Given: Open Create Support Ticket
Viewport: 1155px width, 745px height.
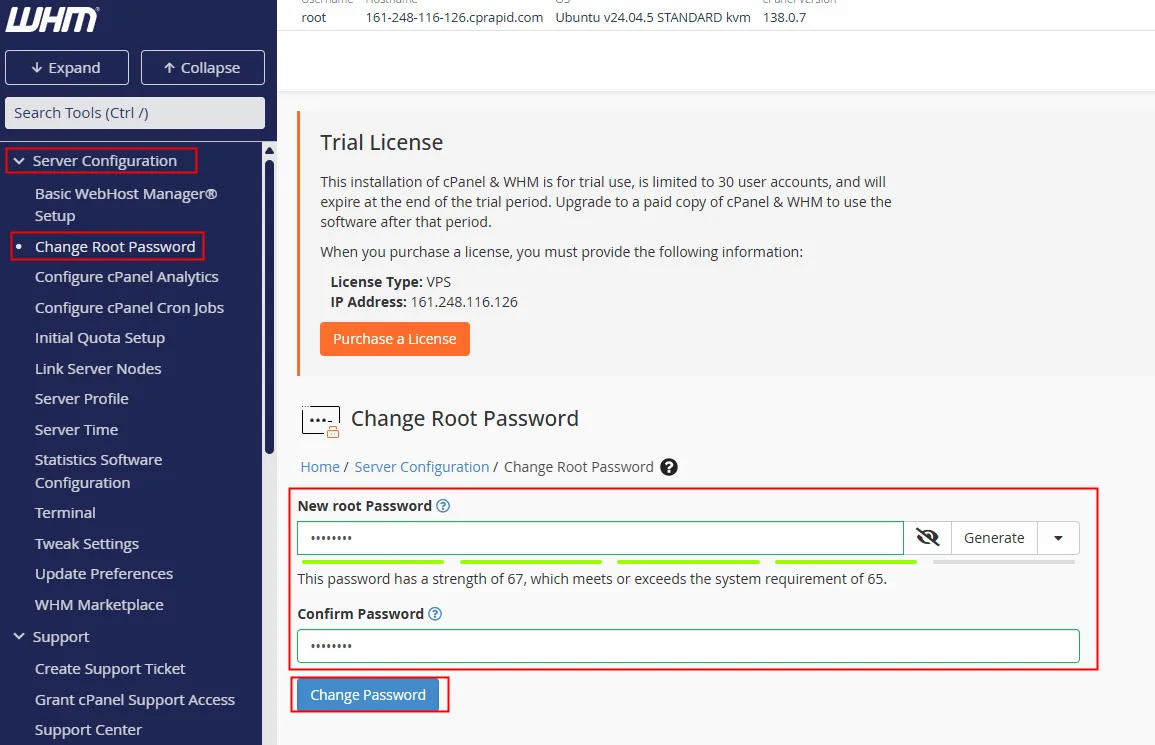Looking at the screenshot, I should (x=110, y=669).
